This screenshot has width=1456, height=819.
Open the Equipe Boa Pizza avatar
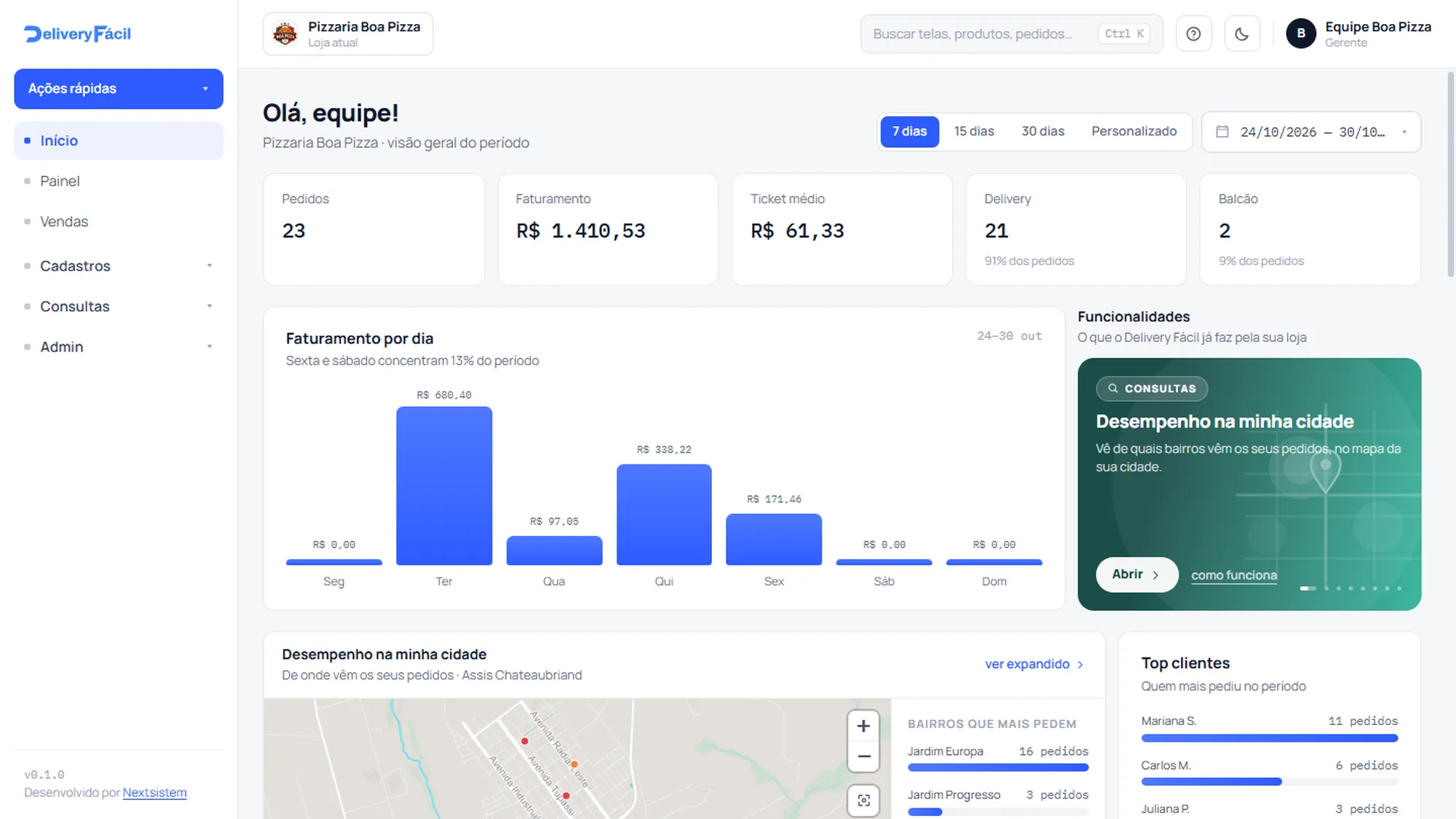(1300, 33)
